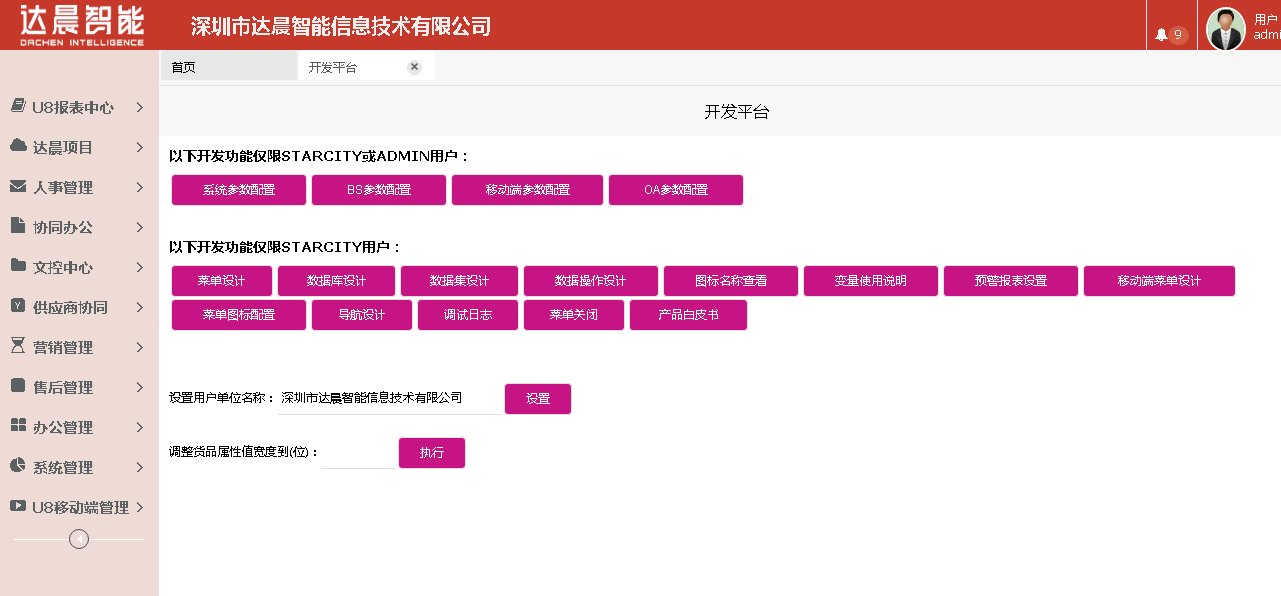Expand the 达晨项目 menu chevron
This screenshot has width=1281, height=596.
140,147
